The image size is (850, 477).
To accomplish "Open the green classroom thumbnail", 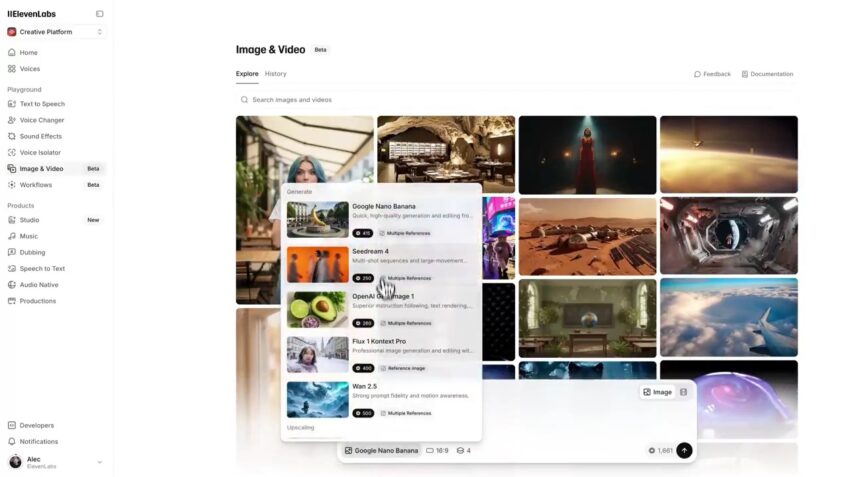I will point(587,318).
